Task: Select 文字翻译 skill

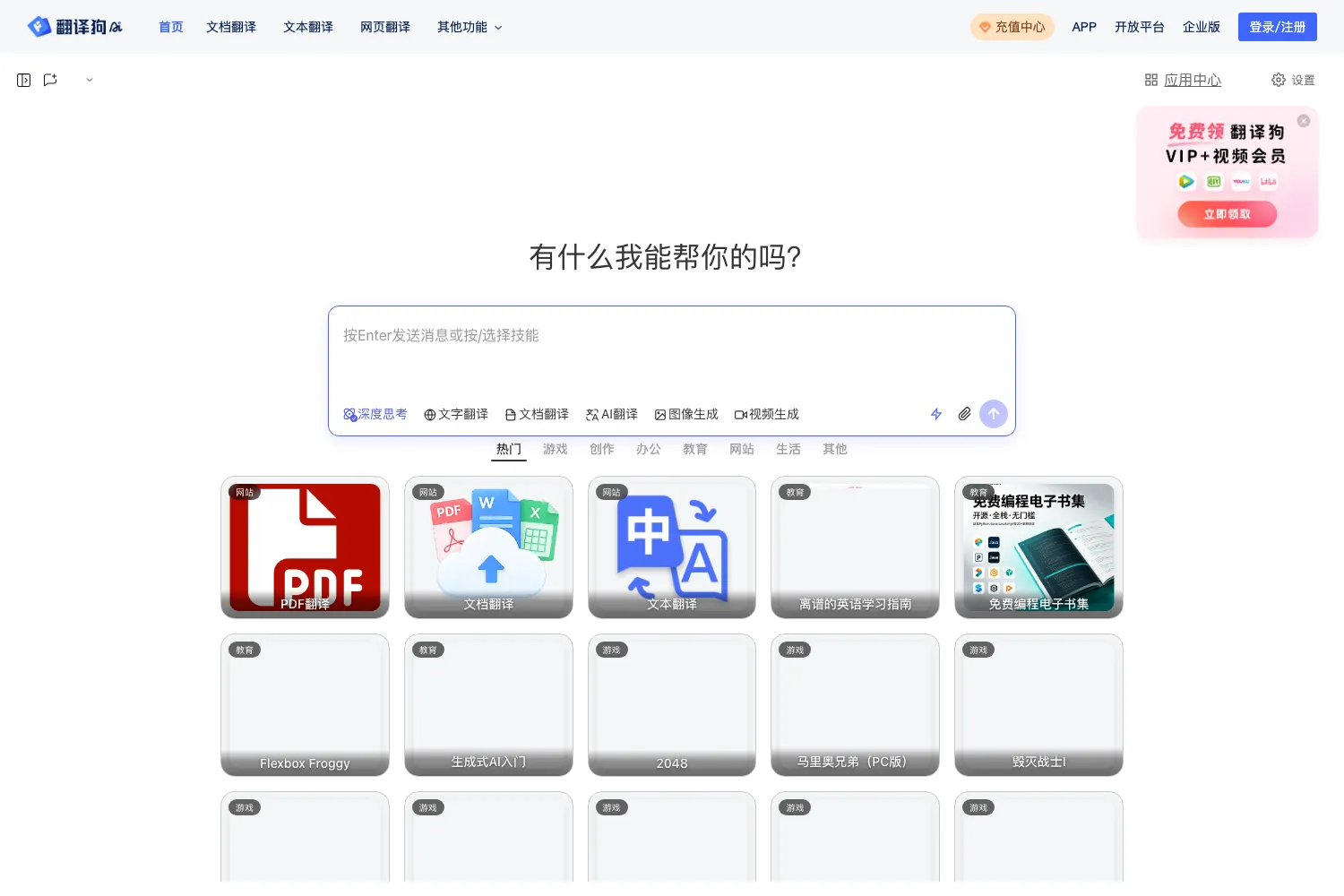Action: click(456, 414)
